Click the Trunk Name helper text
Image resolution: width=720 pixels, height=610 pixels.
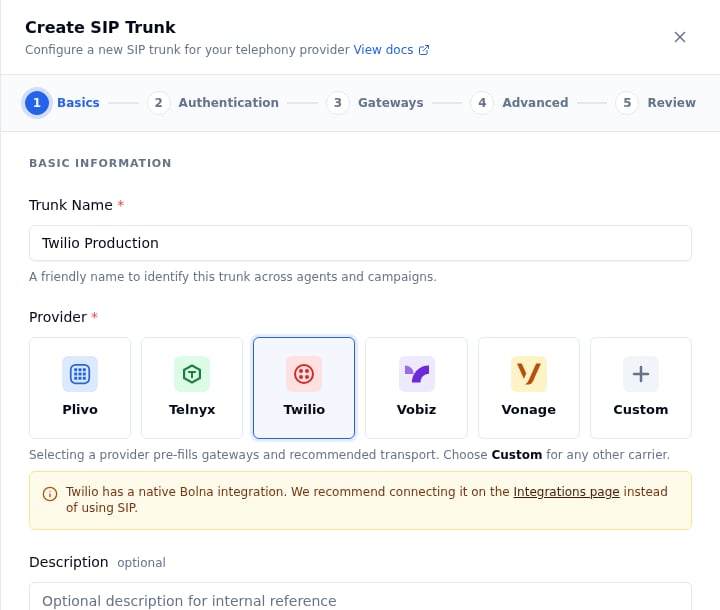point(233,277)
